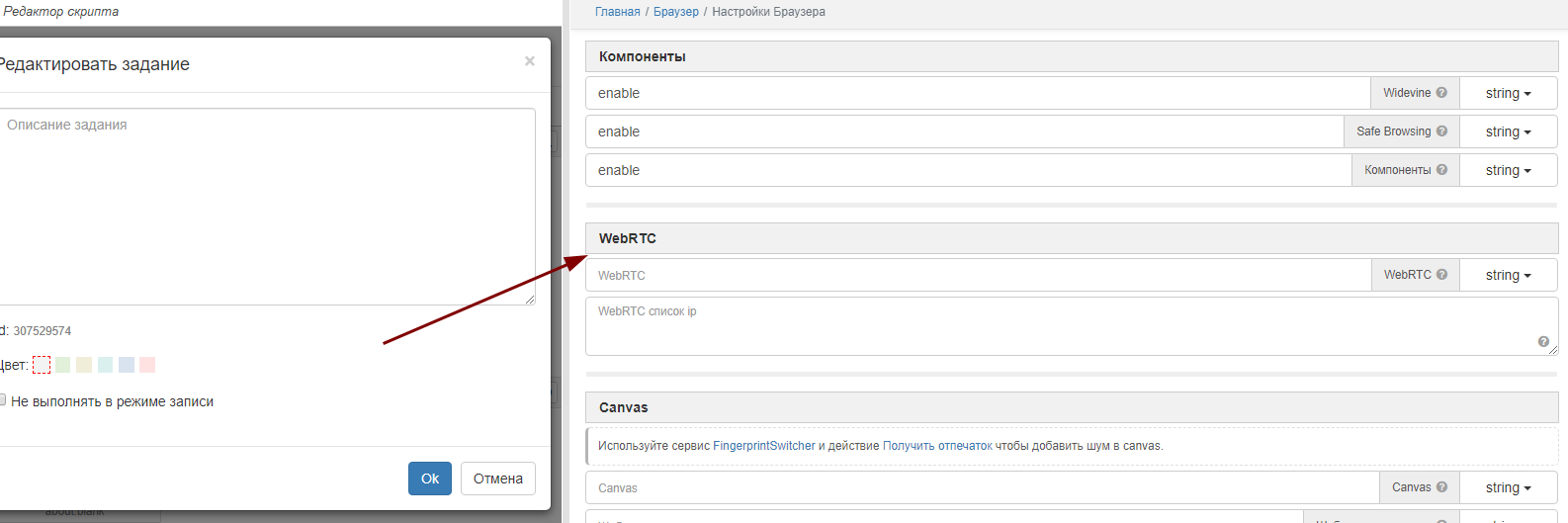Click the Отмена button
The width and height of the screenshot is (1568, 523).
tap(497, 479)
